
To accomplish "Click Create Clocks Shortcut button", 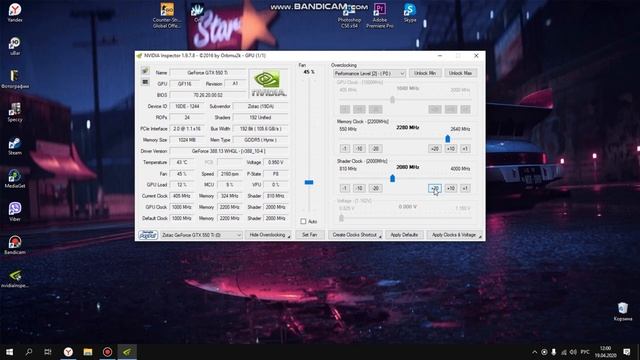I will coord(356,235).
